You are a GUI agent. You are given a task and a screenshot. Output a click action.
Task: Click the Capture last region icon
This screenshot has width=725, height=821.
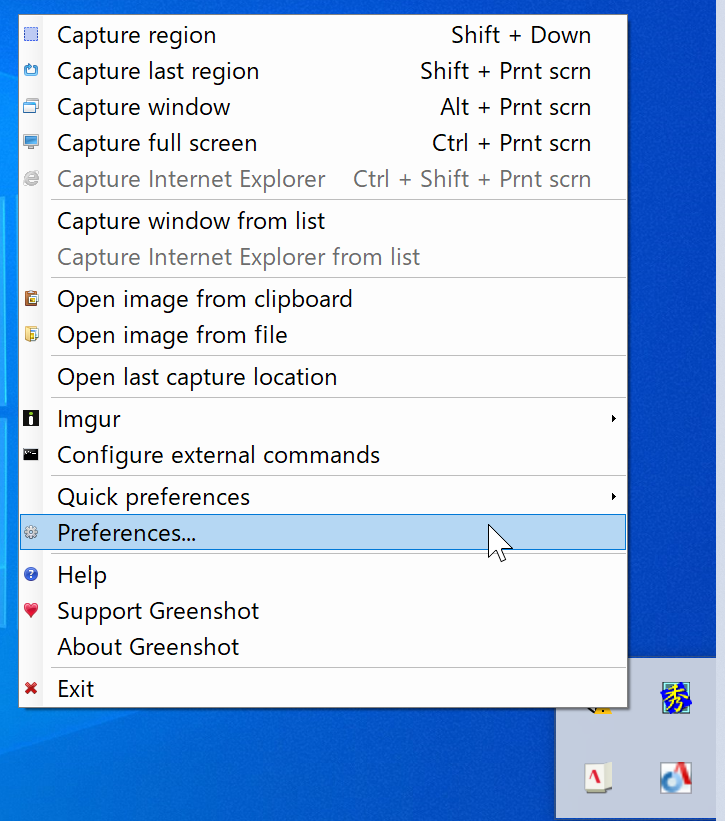click(x=31, y=71)
